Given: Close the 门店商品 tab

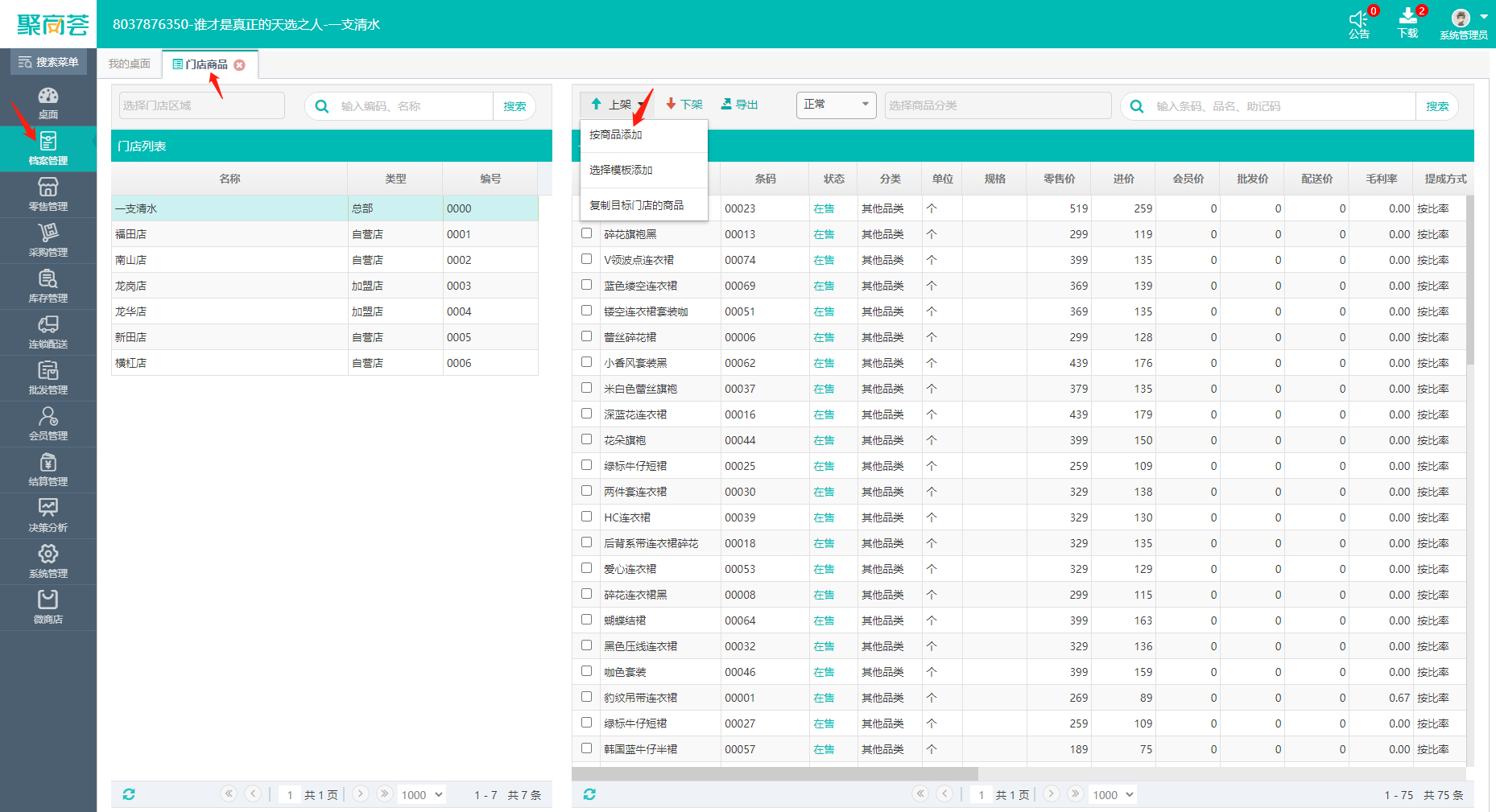Looking at the screenshot, I should tap(239, 64).
